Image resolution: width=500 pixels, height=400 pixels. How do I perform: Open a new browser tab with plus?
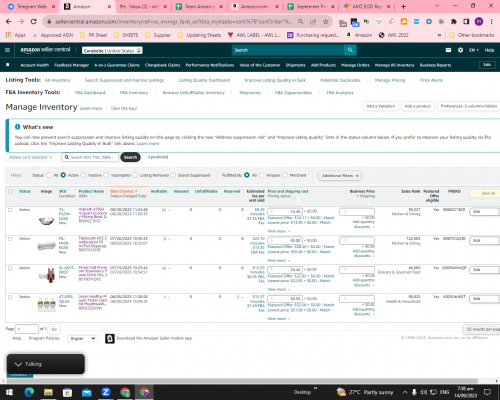point(403,6)
